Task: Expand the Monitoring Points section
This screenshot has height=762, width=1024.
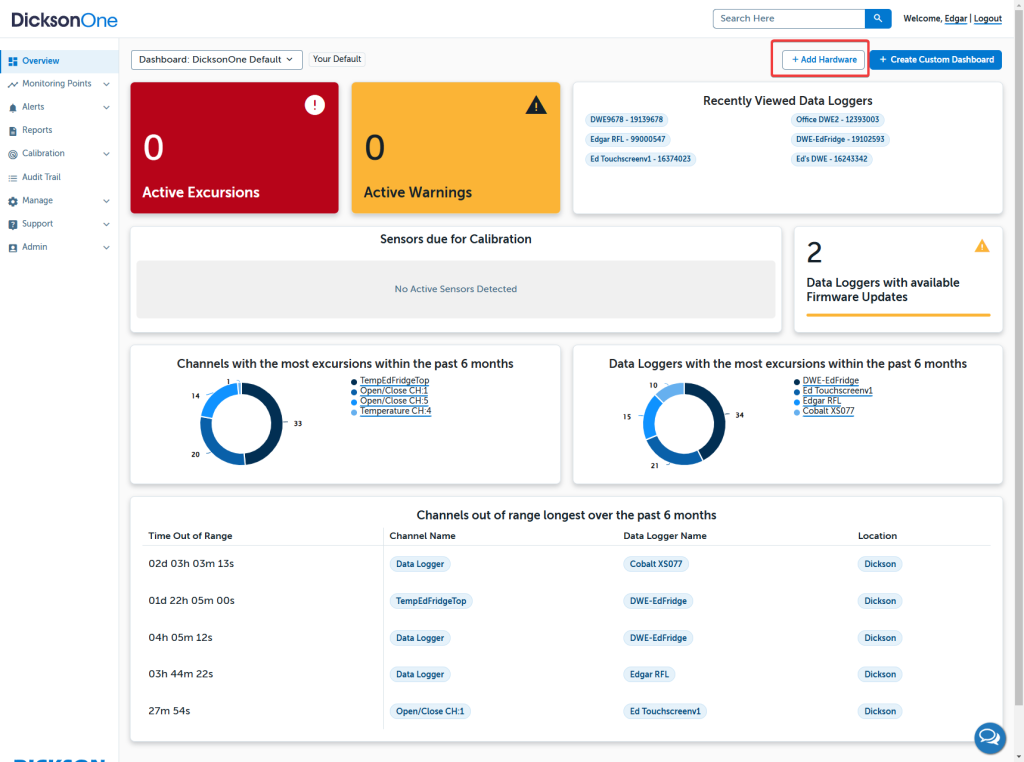Action: (x=108, y=83)
